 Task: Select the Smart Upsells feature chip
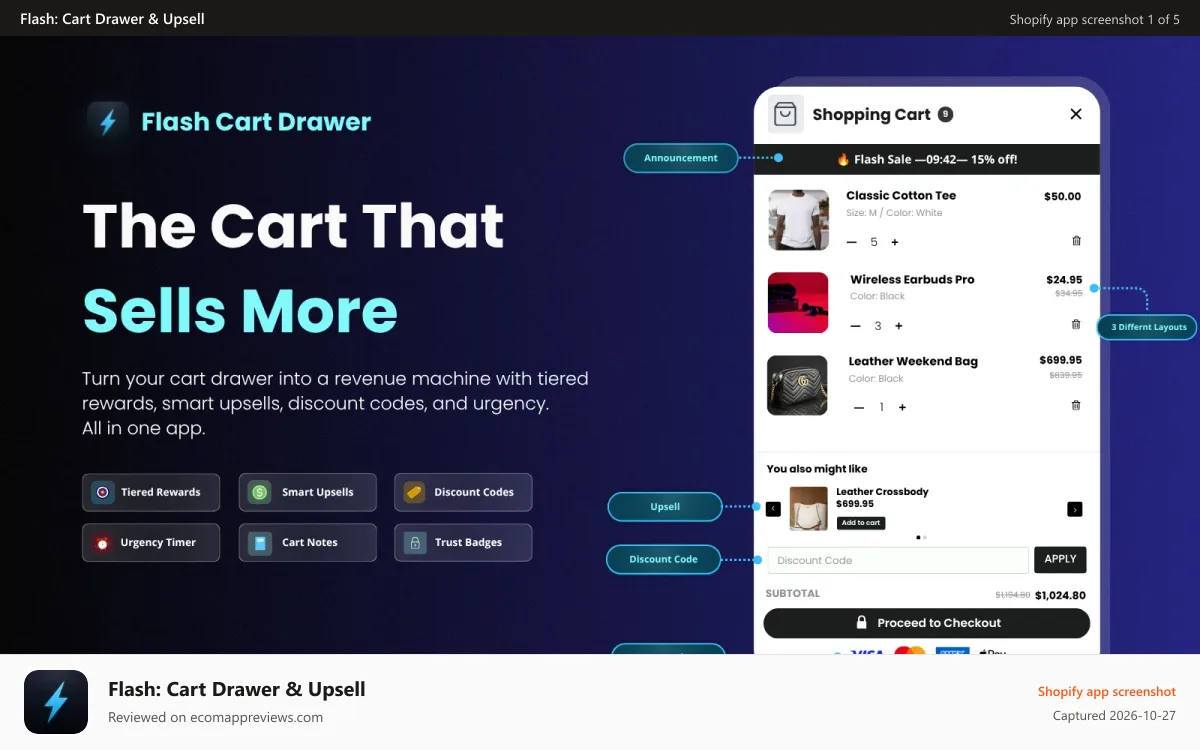click(308, 492)
